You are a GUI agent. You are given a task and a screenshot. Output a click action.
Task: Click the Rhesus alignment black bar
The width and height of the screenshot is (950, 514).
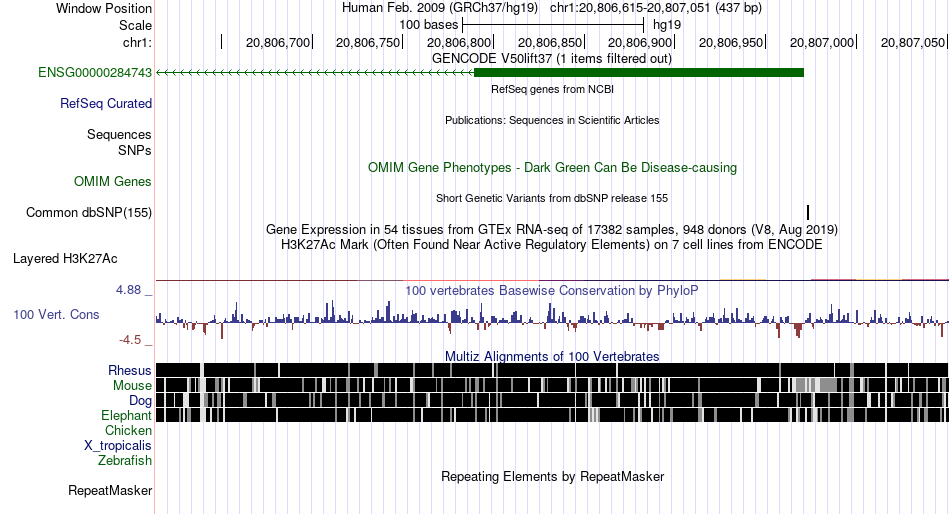[552, 370]
